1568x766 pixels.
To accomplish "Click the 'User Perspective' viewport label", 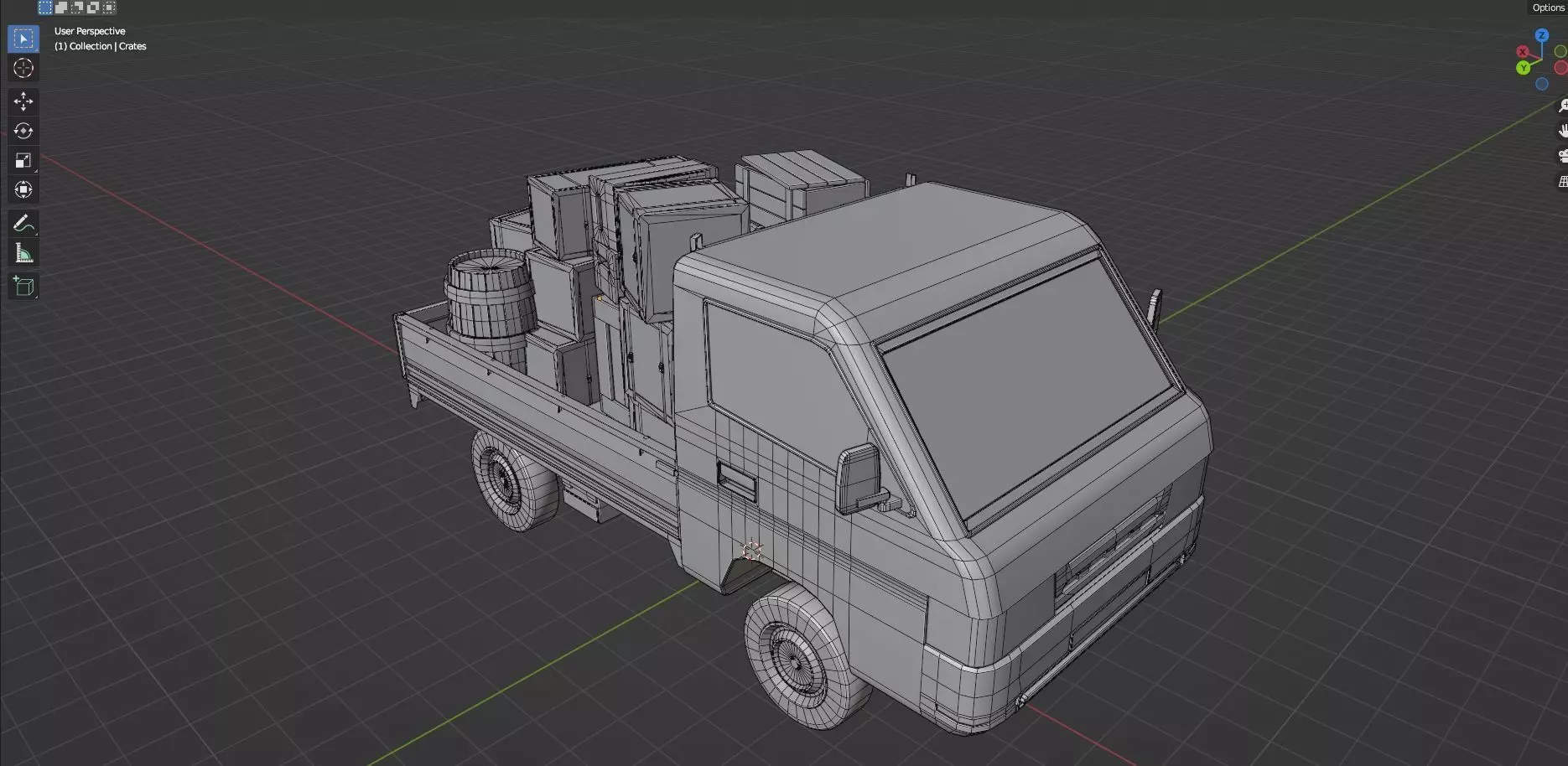I will 90,31.
